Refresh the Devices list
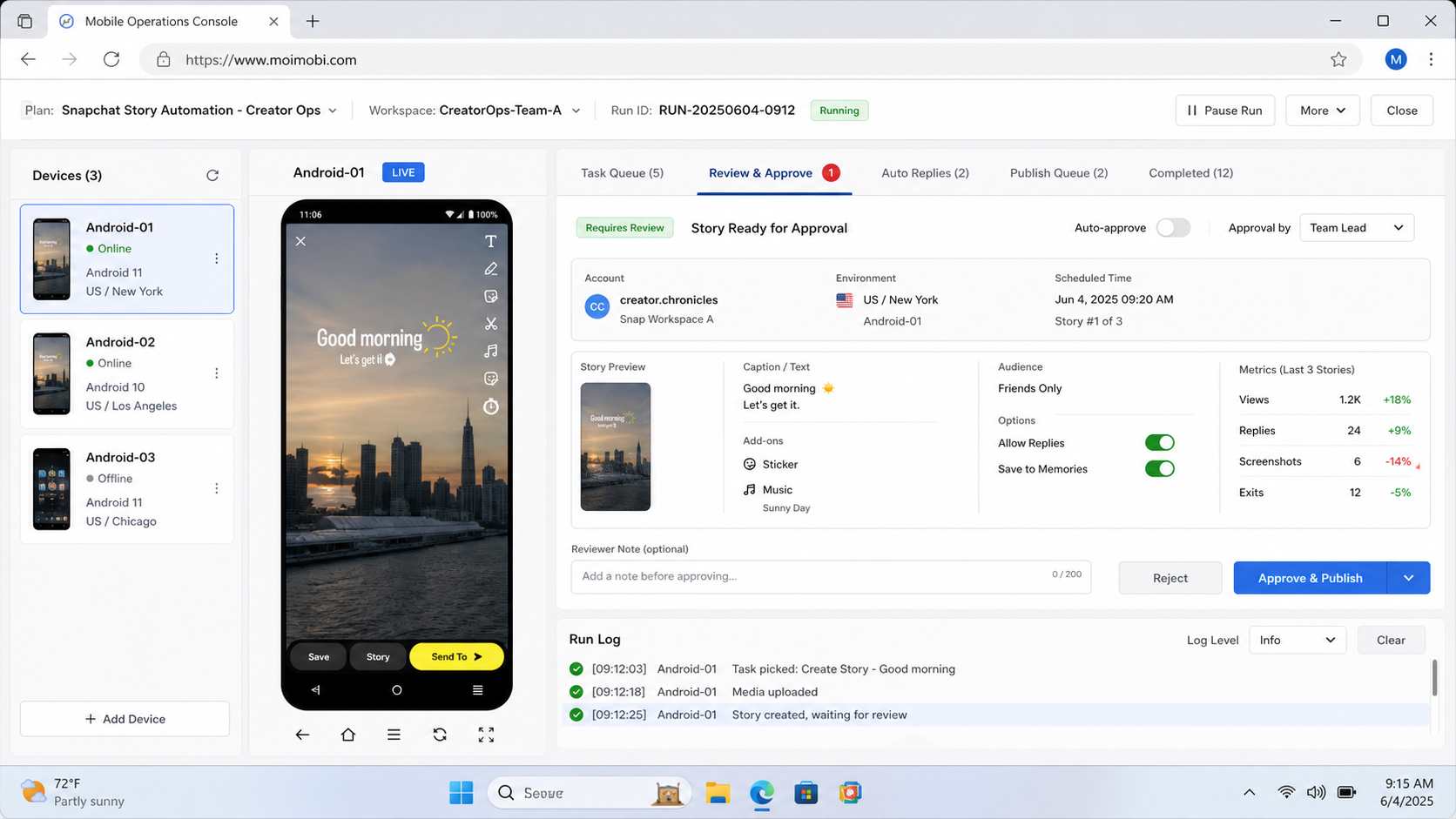Viewport: 1456px width, 819px height. click(212, 175)
